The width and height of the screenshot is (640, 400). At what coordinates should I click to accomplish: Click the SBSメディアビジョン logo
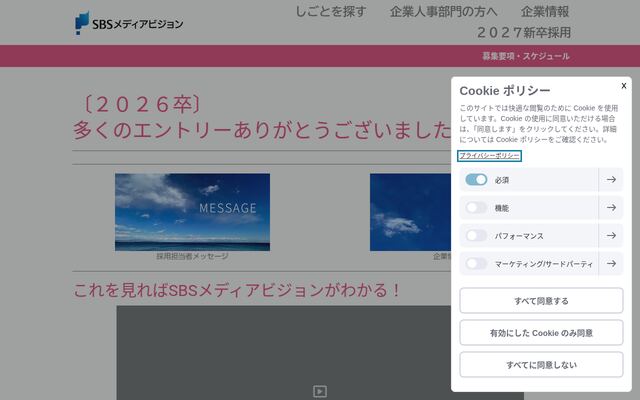[x=129, y=23]
